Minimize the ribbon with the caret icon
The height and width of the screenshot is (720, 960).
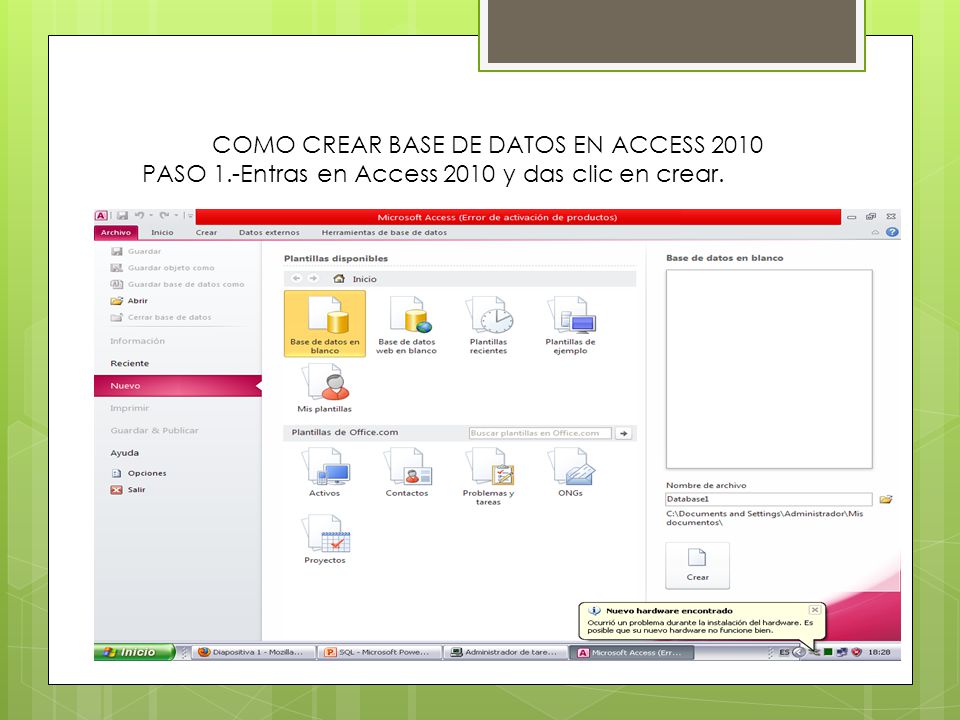[875, 233]
